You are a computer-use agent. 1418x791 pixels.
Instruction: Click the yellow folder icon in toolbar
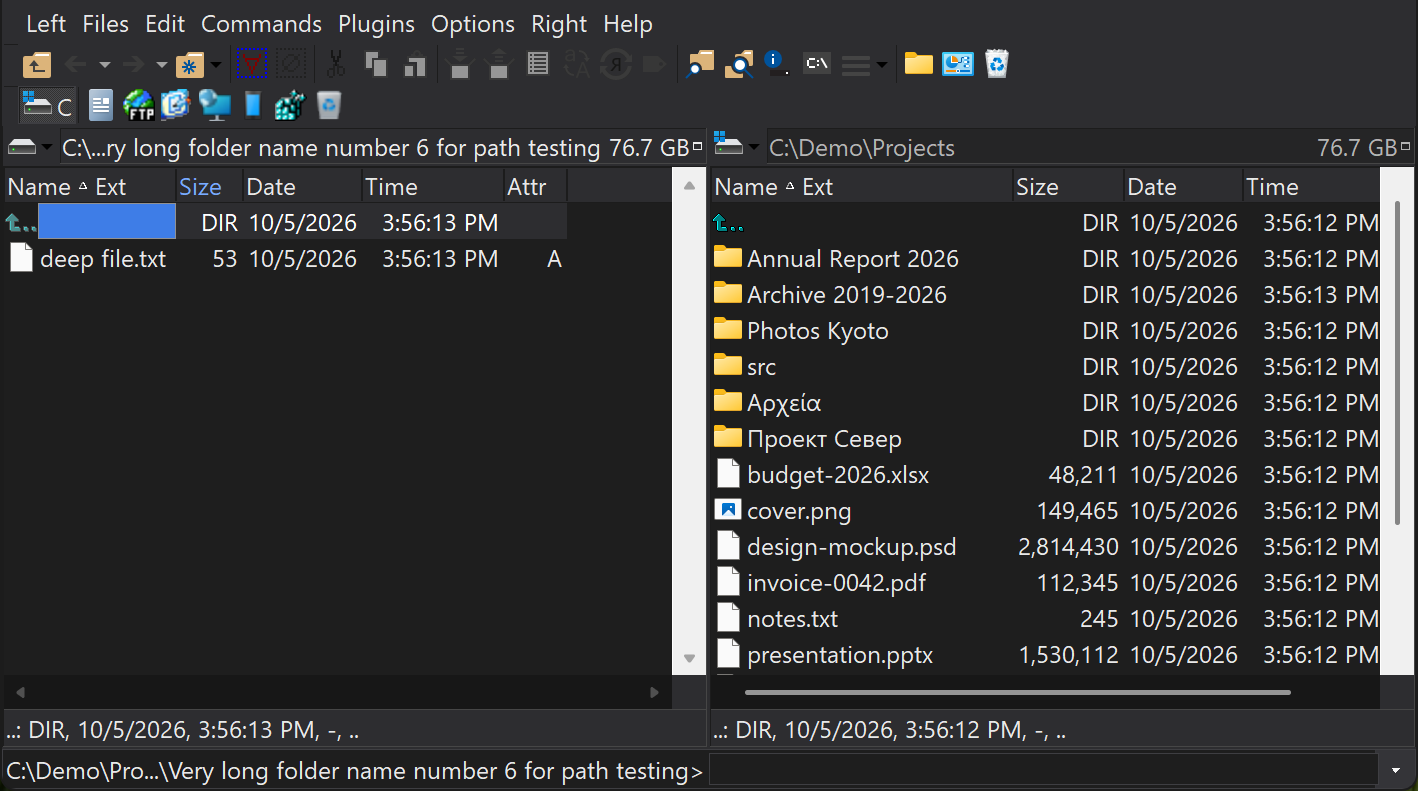[919, 65]
